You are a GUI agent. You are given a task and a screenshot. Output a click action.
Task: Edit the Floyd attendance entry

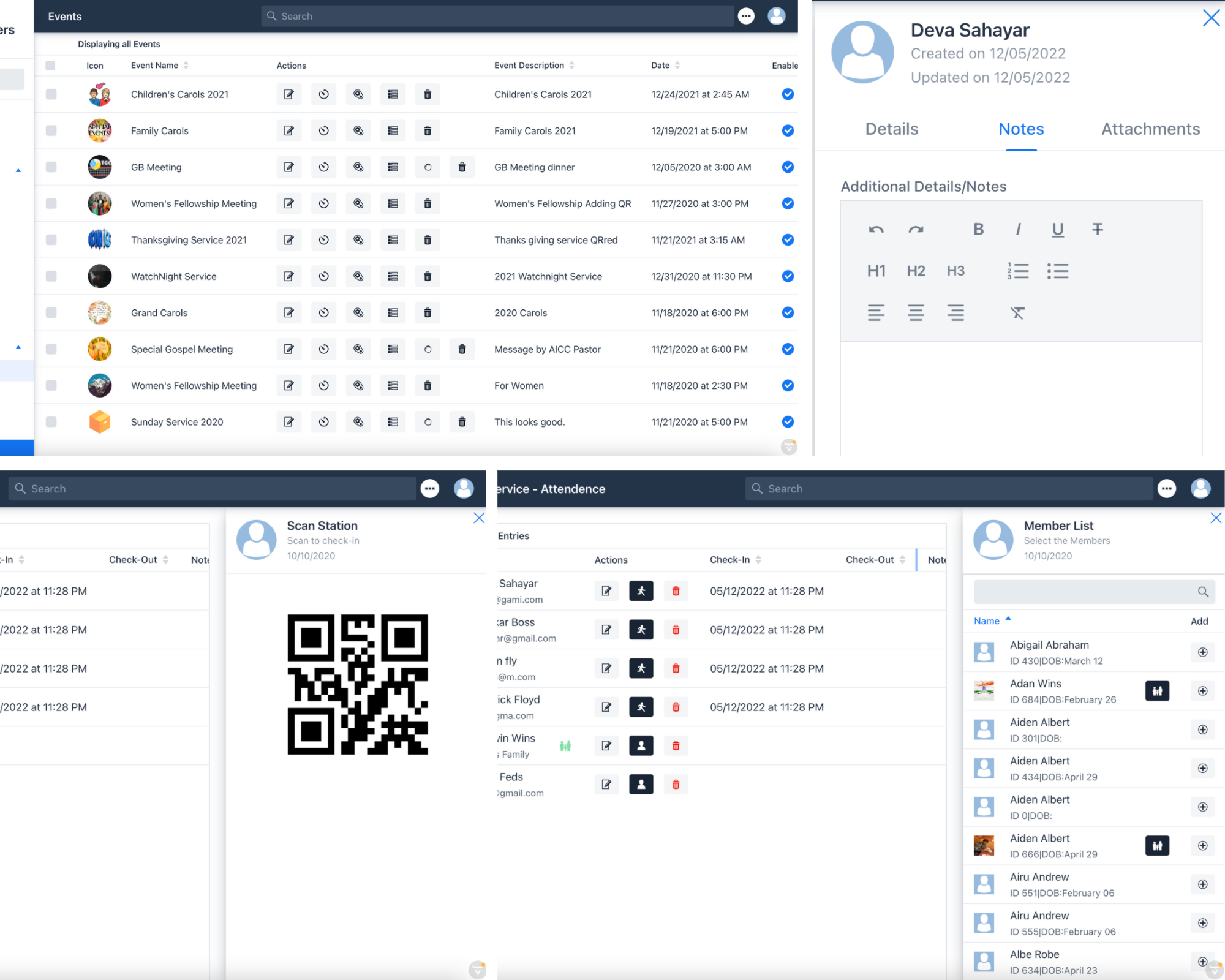(606, 707)
